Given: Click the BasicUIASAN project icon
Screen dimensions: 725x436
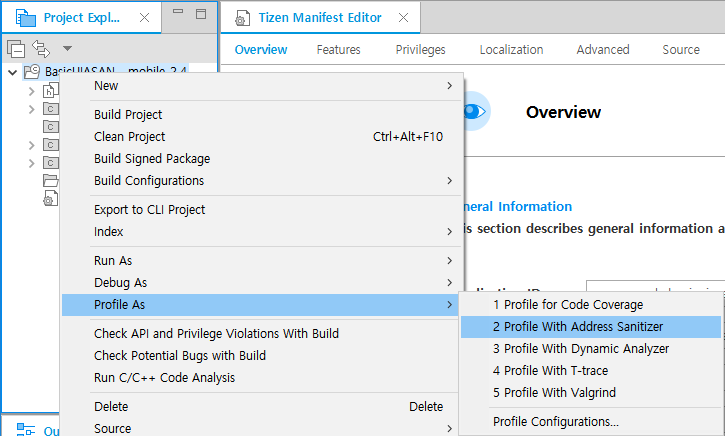Looking at the screenshot, I should [32, 72].
